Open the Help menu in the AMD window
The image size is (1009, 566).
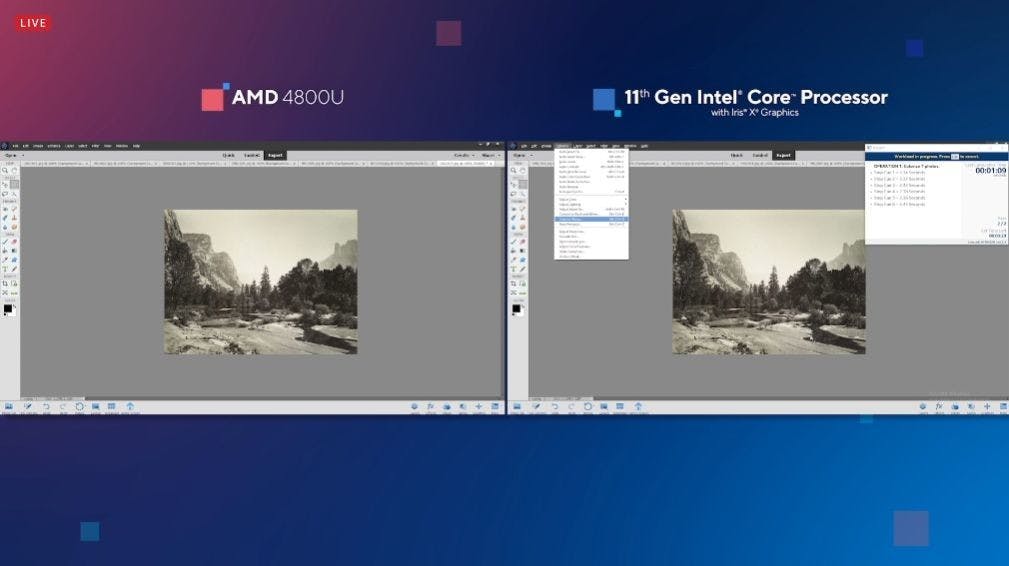136,145
